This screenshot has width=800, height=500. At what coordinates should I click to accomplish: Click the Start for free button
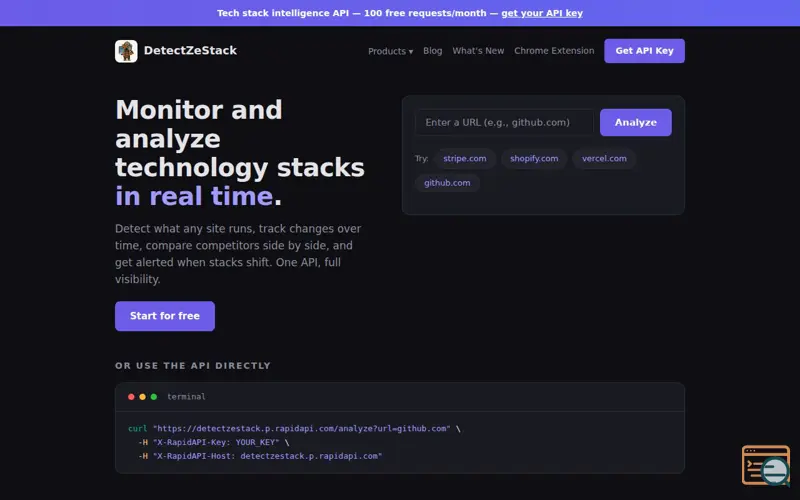click(165, 316)
